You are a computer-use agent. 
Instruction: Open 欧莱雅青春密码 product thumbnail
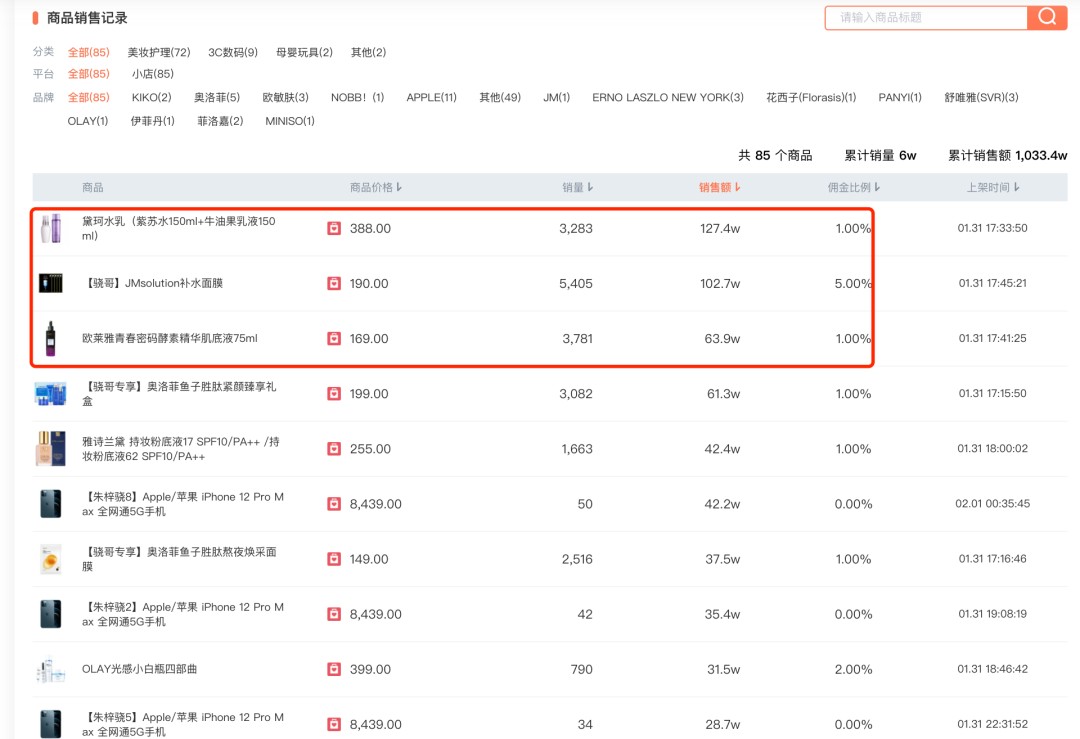pos(51,338)
